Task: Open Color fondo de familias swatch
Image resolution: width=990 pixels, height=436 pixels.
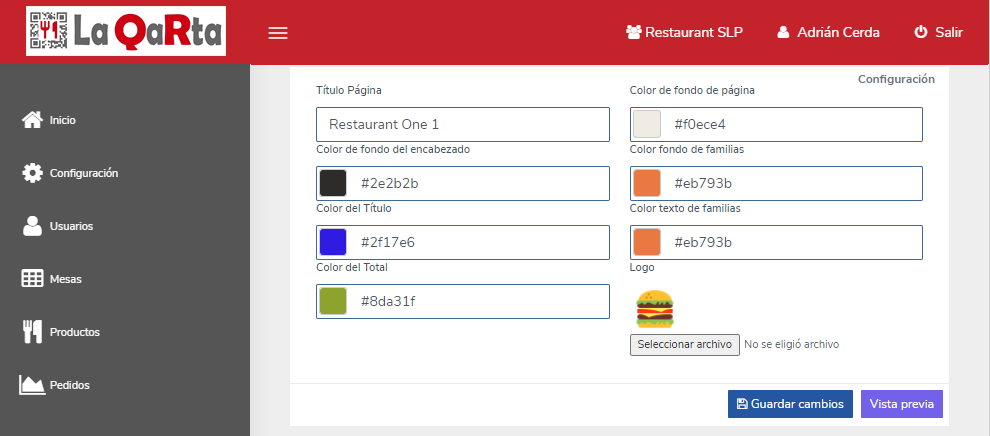Action: pos(647,184)
